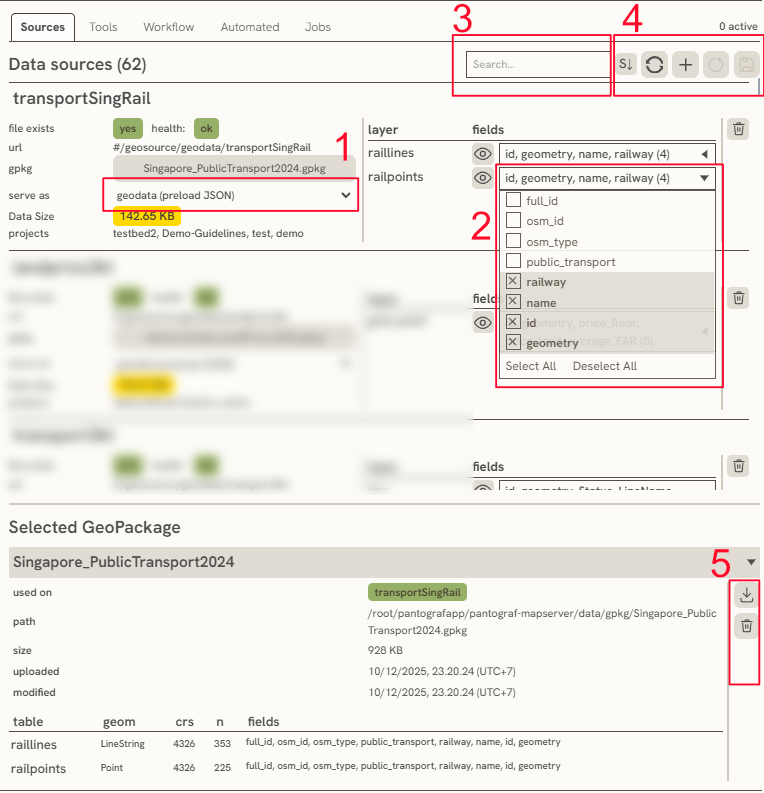
Task: Open the Jobs tab
Action: 318,27
